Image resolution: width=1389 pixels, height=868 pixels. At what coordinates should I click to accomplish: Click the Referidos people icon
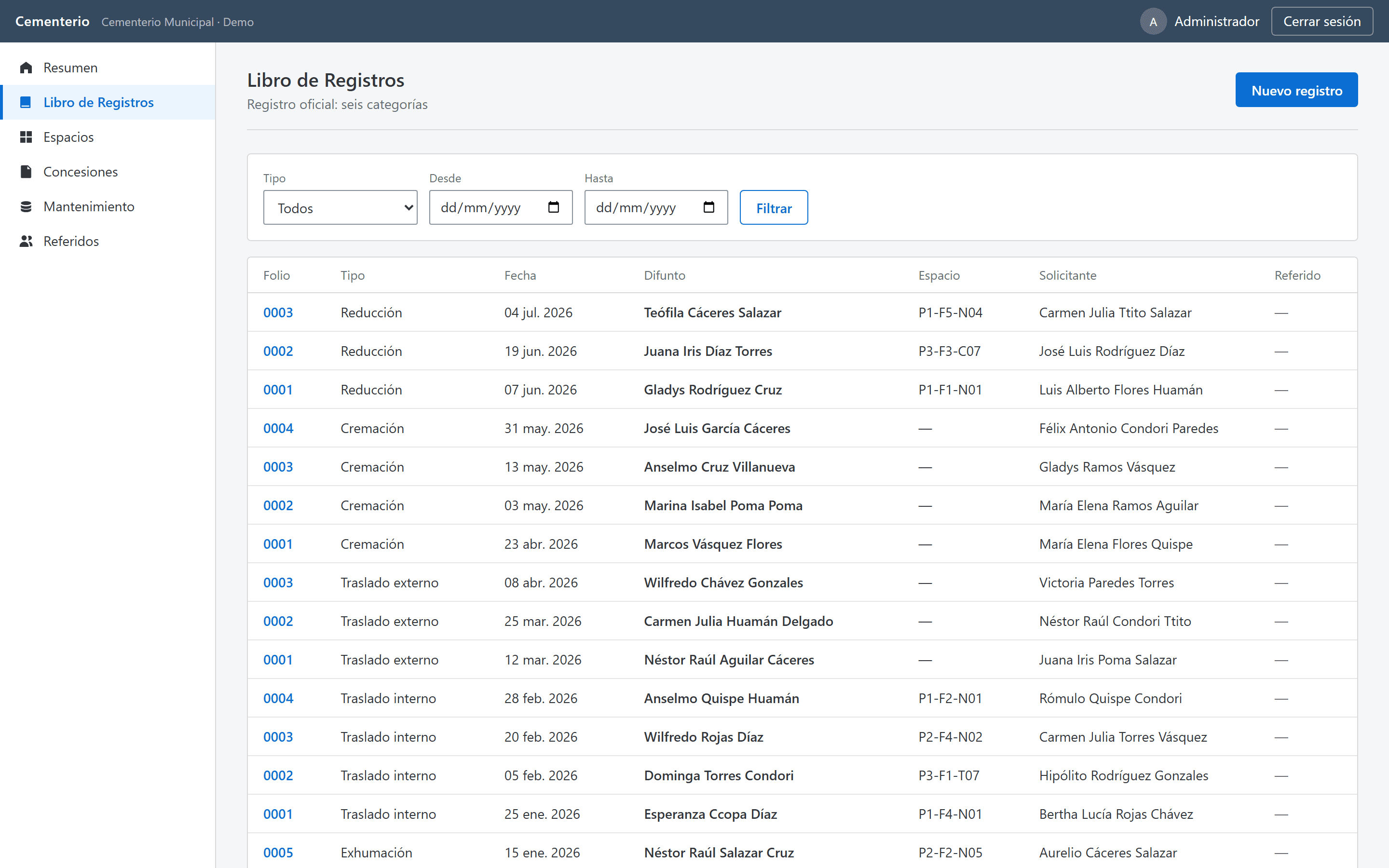pos(26,241)
